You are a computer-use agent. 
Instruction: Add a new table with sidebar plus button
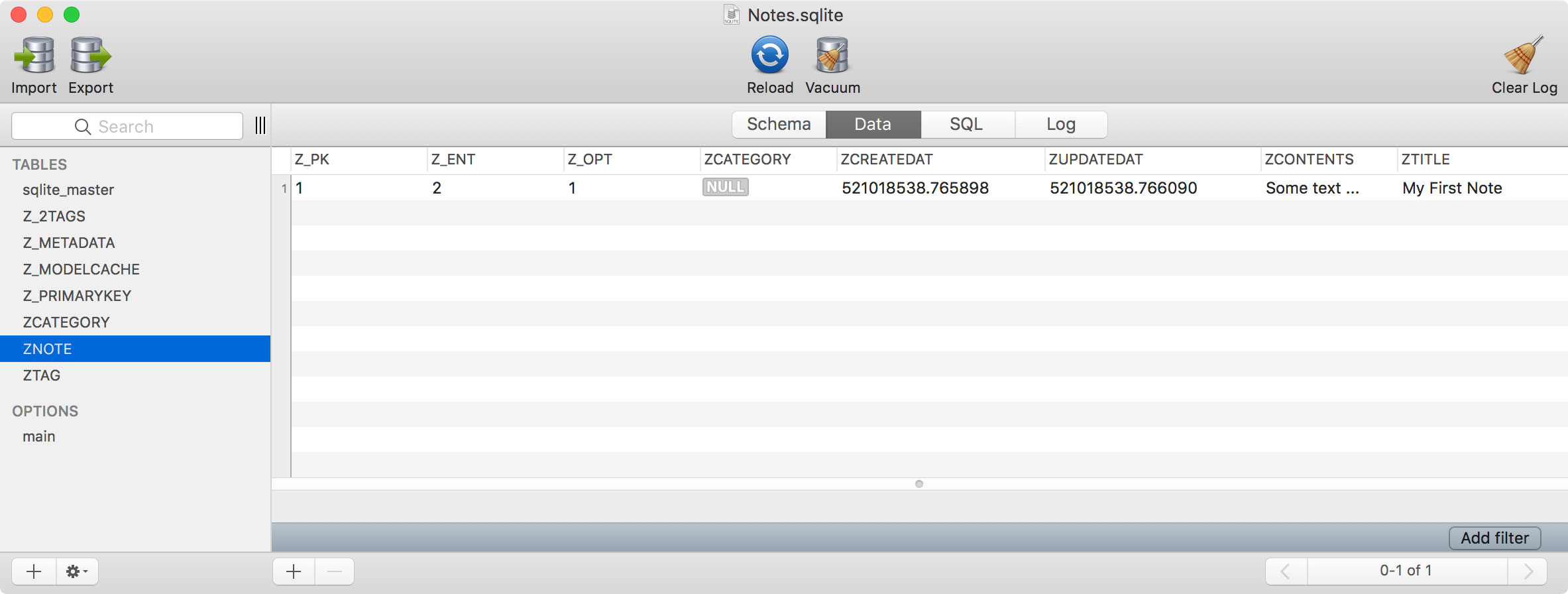click(x=34, y=571)
